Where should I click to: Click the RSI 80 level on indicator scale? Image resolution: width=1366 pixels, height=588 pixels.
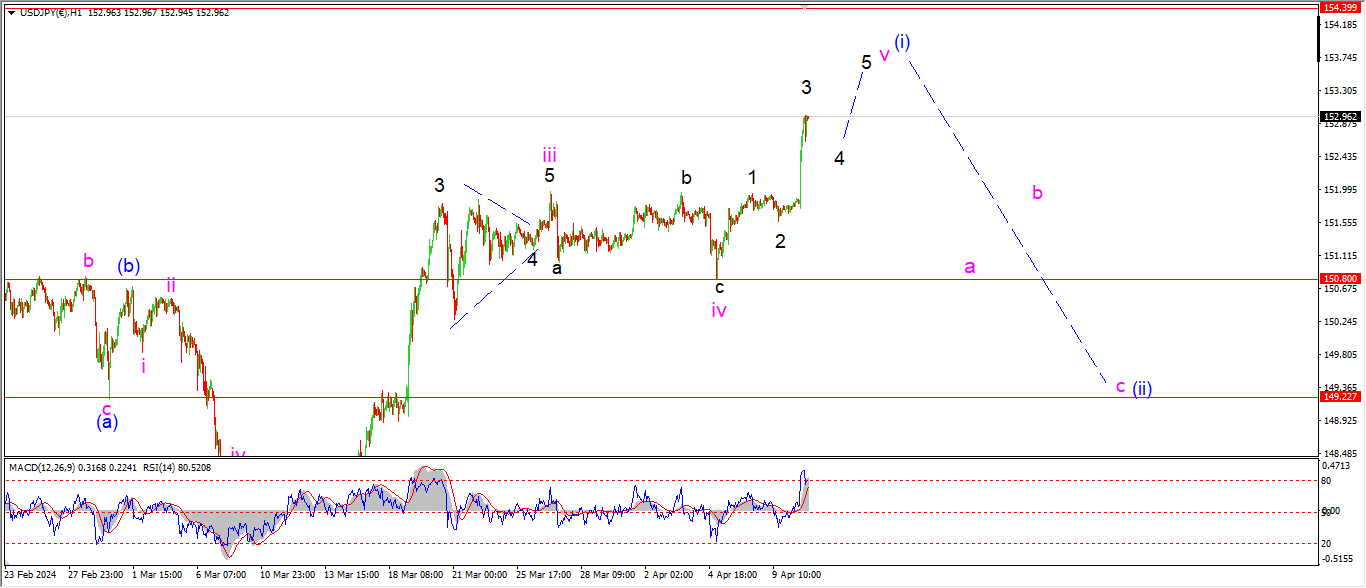(1325, 481)
